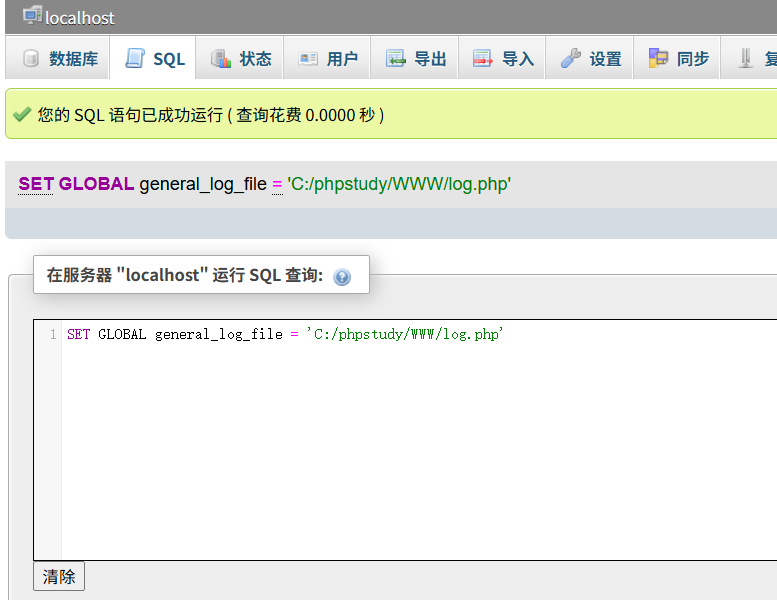Open the SQL query help question-mark icon
Screen dimensions: 777x600
(342, 277)
